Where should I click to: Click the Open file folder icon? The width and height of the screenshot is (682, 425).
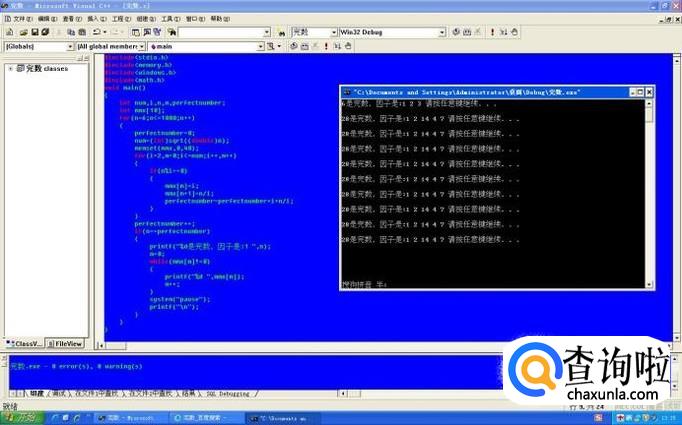point(23,32)
